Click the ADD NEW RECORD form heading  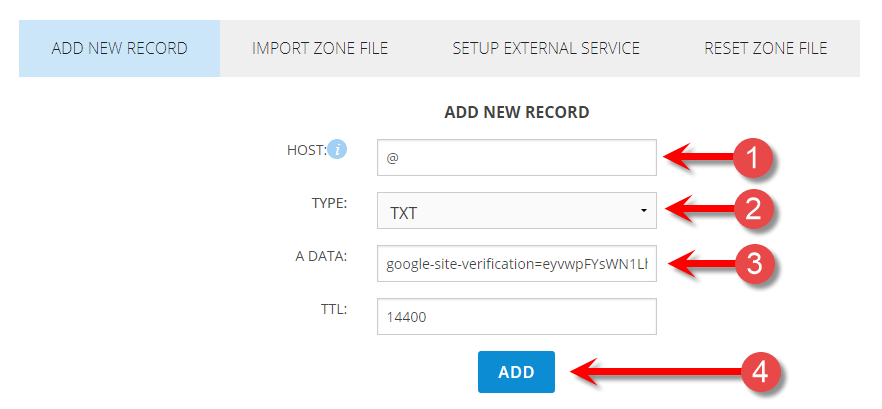tap(516, 113)
